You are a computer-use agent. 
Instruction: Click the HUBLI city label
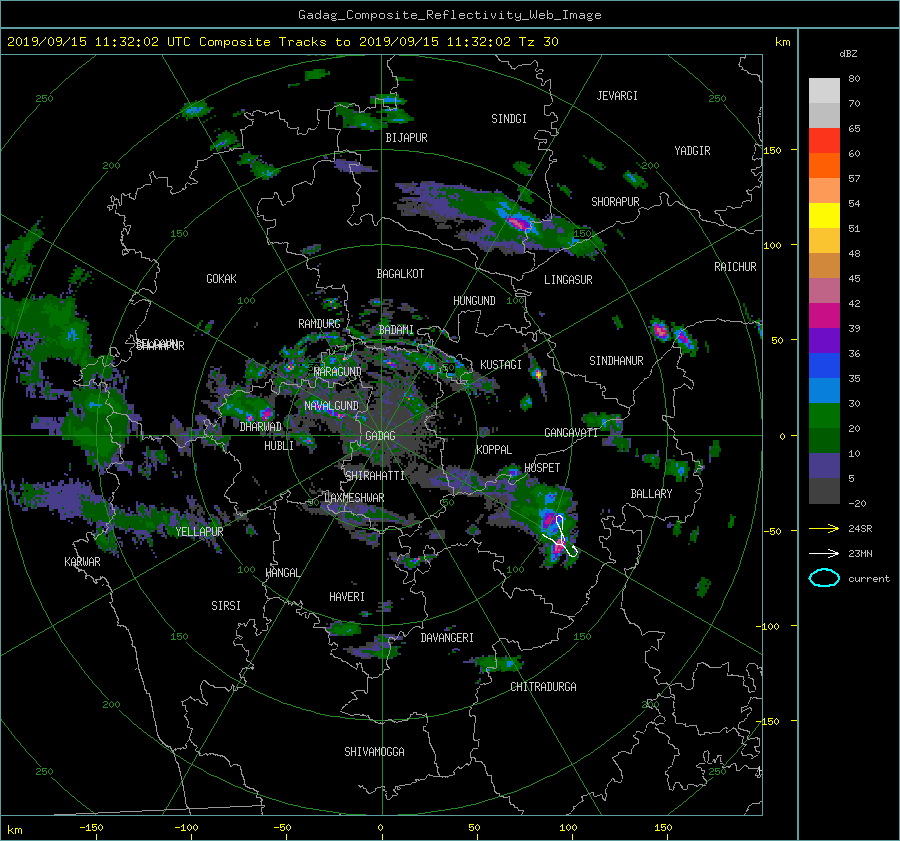(x=279, y=446)
